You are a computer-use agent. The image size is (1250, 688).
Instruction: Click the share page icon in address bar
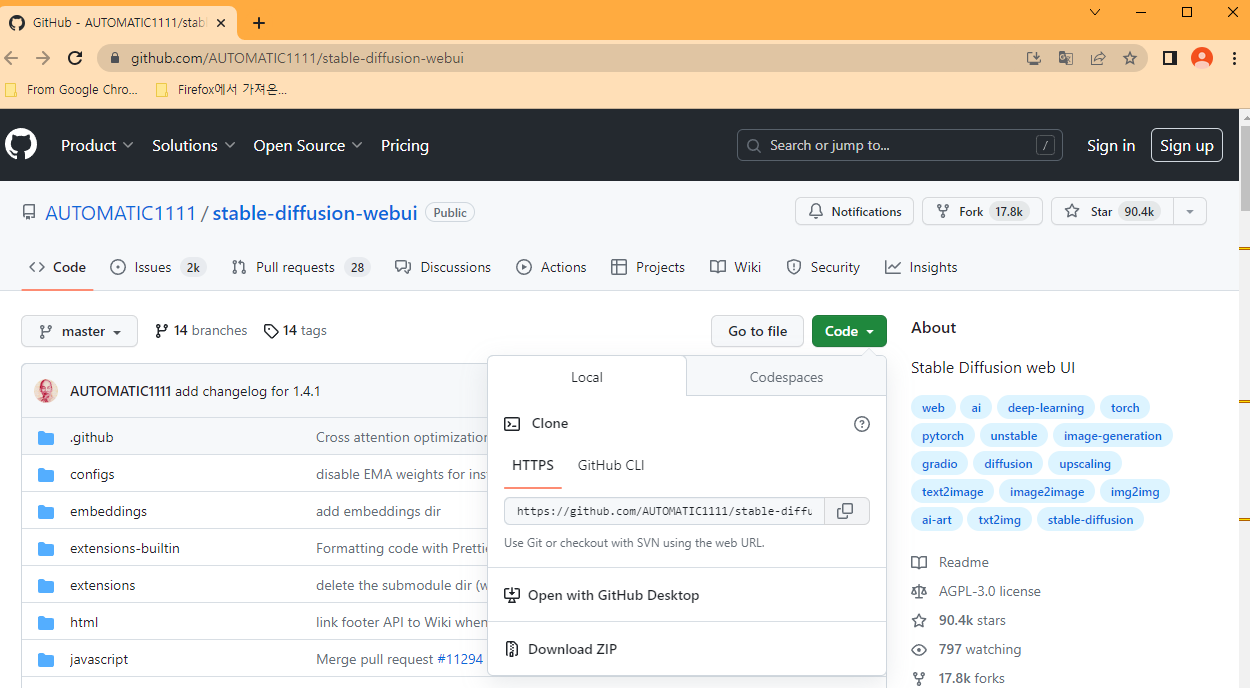pos(1098,58)
